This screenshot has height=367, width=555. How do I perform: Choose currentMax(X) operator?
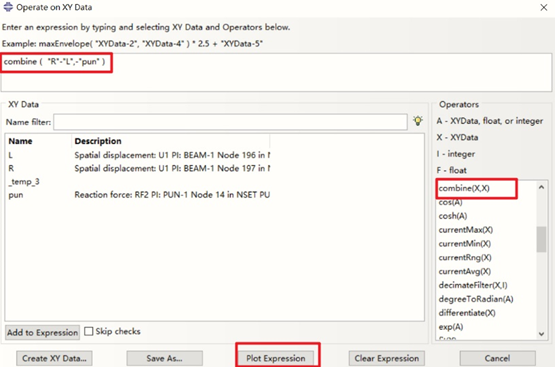[466, 230]
